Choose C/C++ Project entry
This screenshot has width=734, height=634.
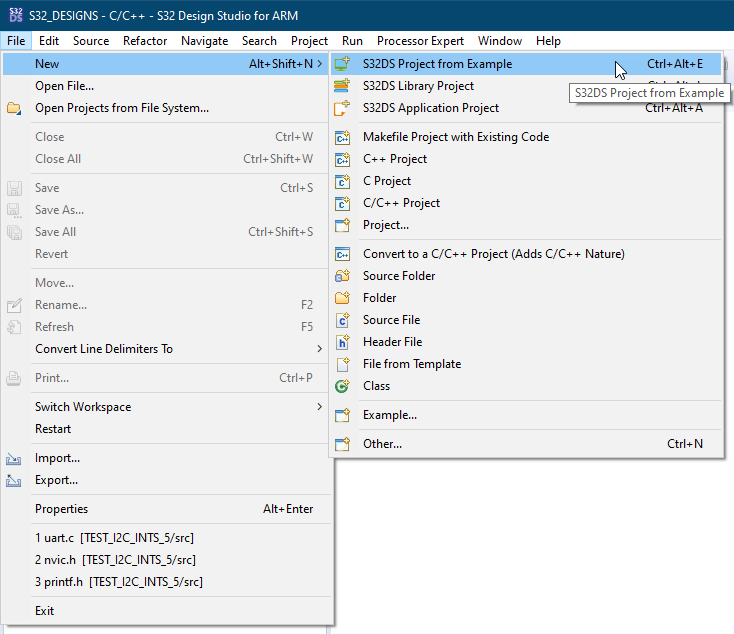(526, 203)
